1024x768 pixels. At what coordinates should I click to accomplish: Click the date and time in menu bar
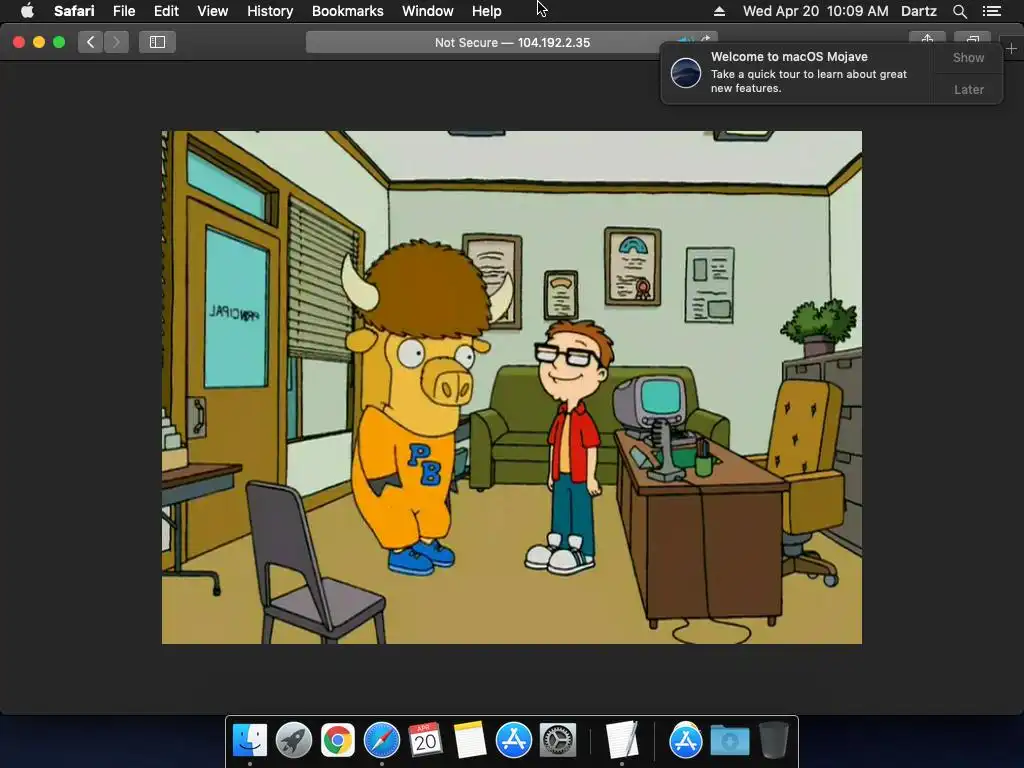point(816,11)
